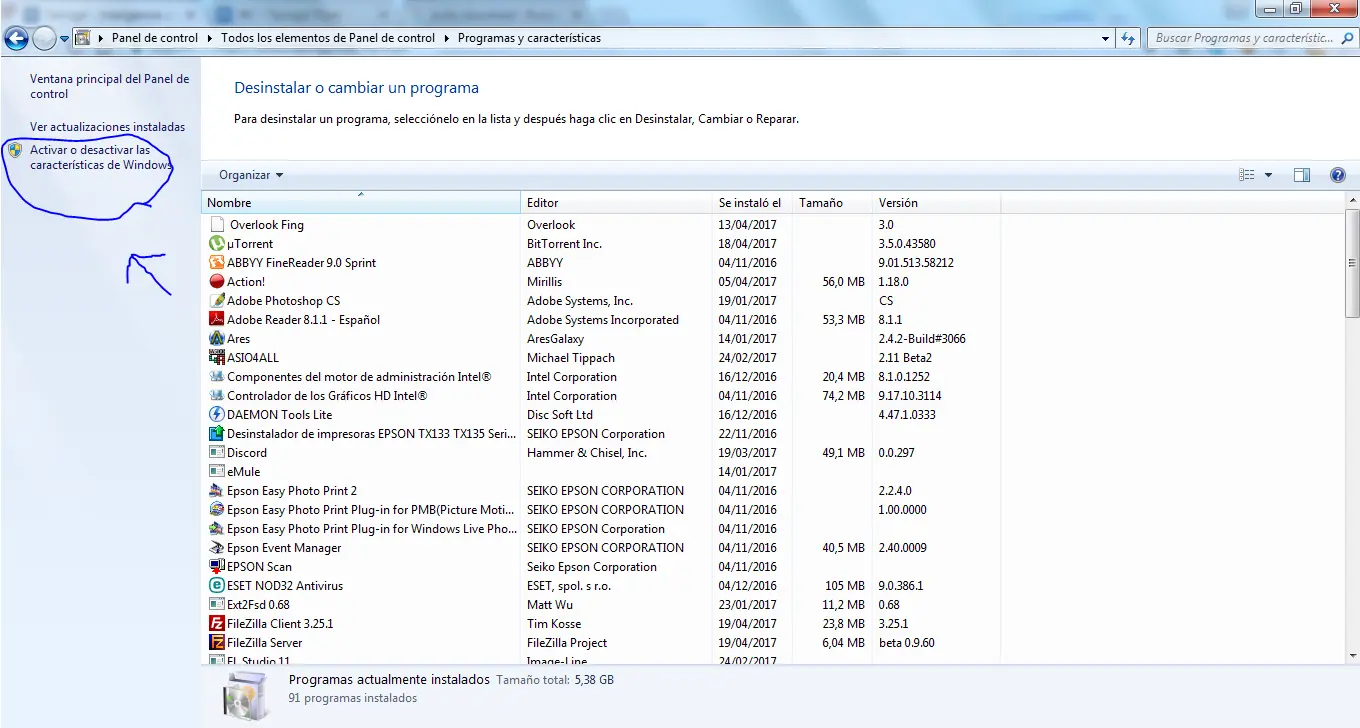Click the ASIO4ALL program icon

(217, 358)
